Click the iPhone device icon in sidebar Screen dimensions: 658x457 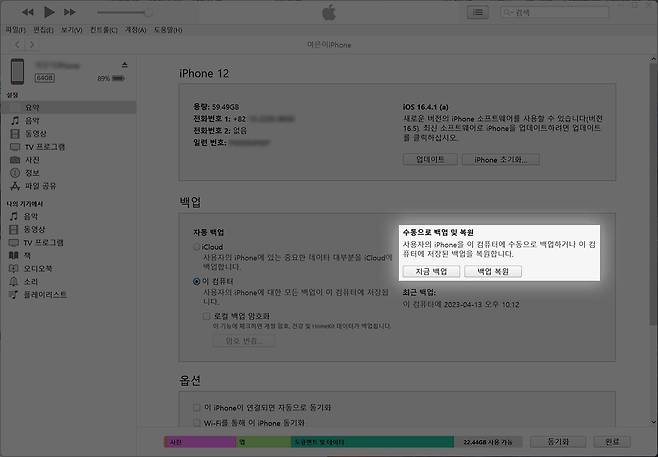18,71
